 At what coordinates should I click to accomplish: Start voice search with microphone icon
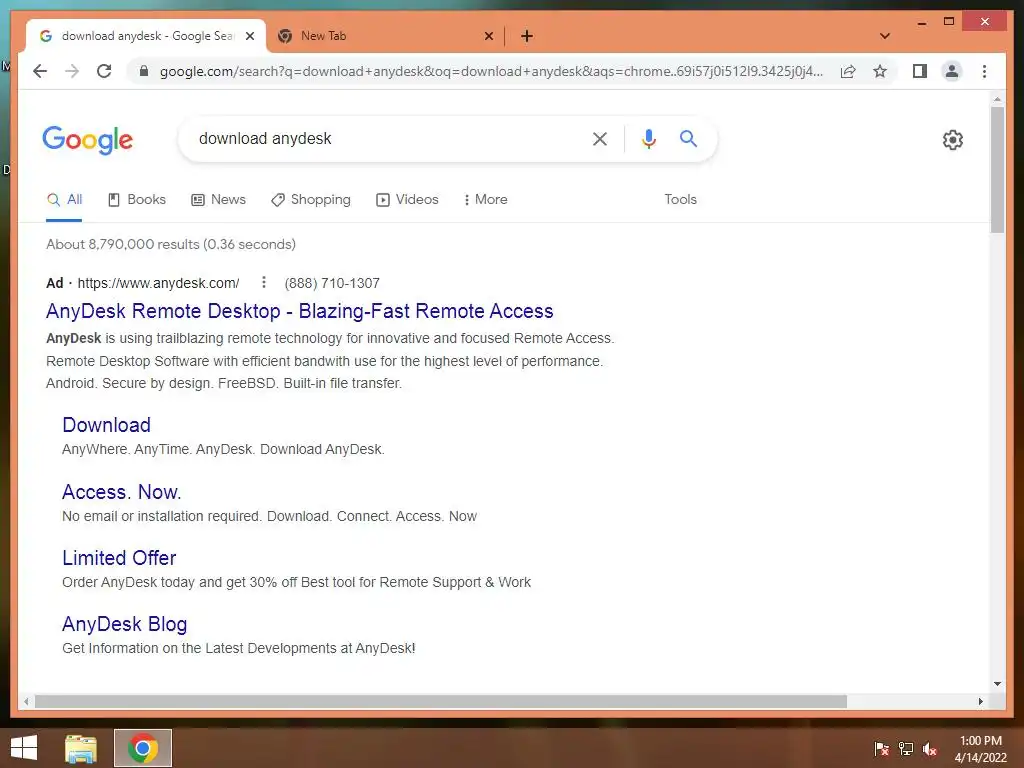[648, 138]
